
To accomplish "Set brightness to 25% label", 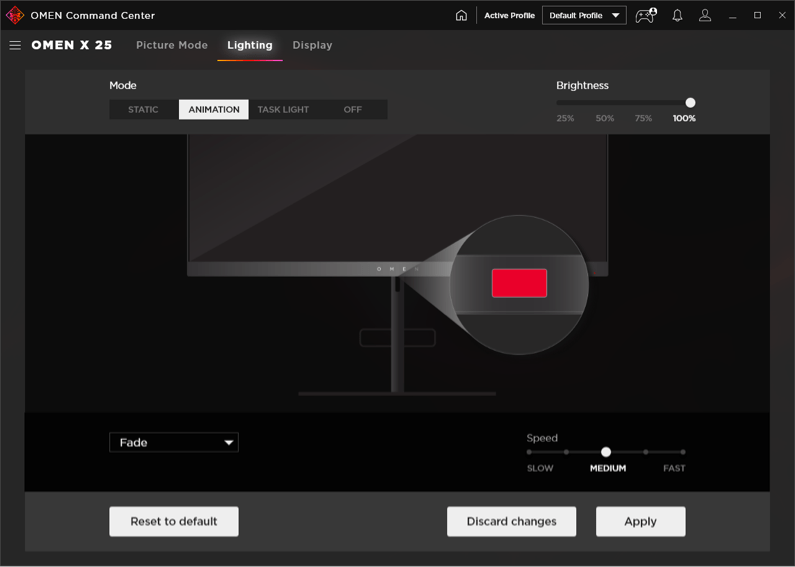I will coord(565,118).
